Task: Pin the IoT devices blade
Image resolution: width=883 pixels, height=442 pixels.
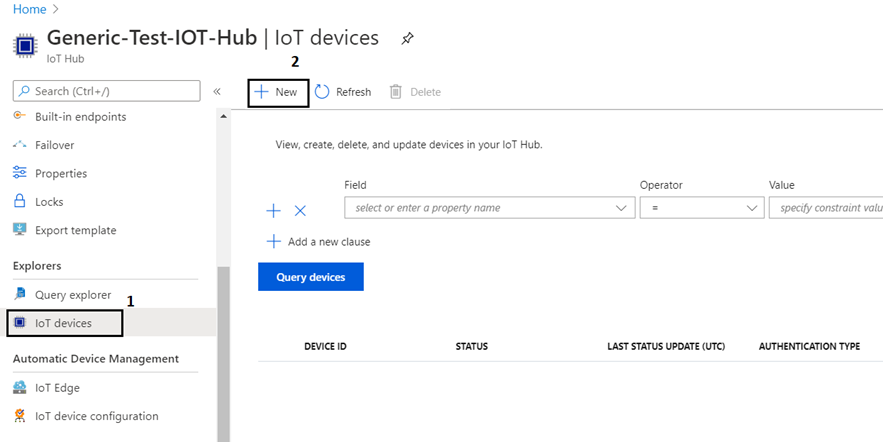Action: click(407, 39)
